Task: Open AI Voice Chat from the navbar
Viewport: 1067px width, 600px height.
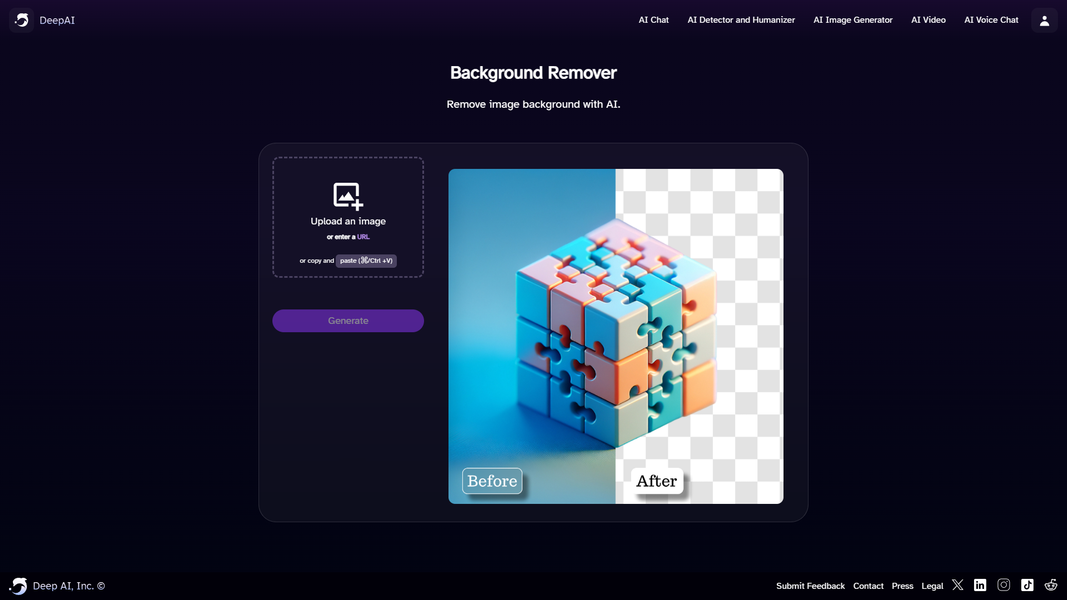Action: click(991, 20)
